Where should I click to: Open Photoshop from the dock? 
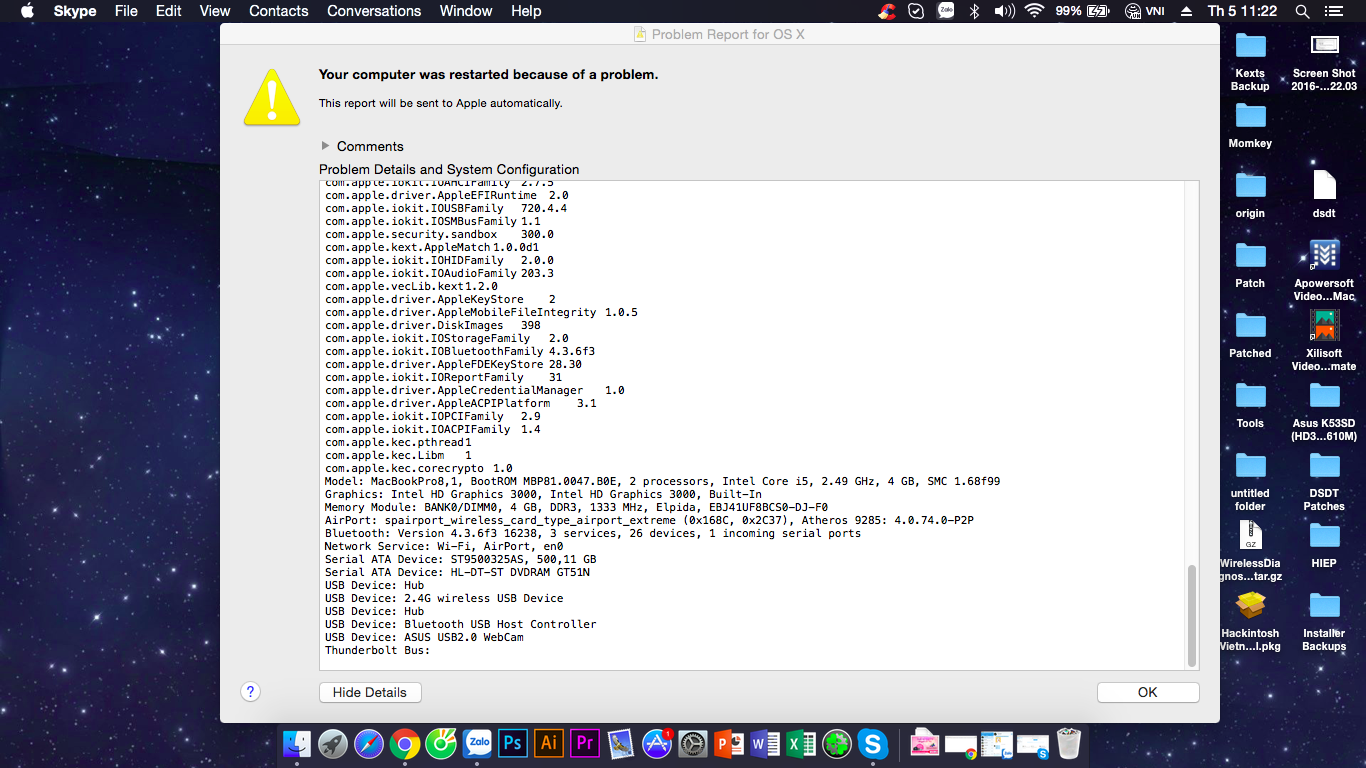[512, 743]
